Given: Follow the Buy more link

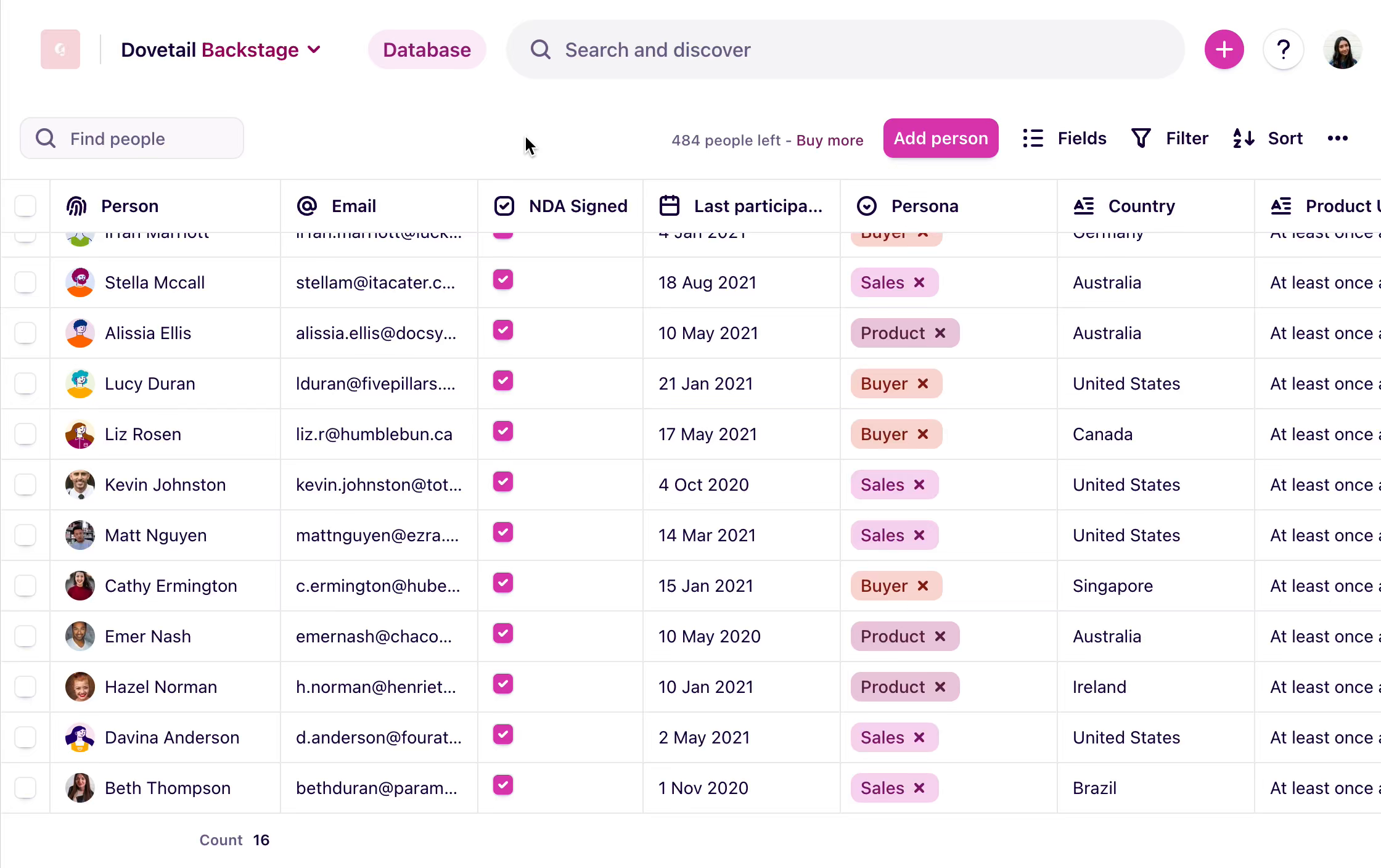Looking at the screenshot, I should point(829,141).
